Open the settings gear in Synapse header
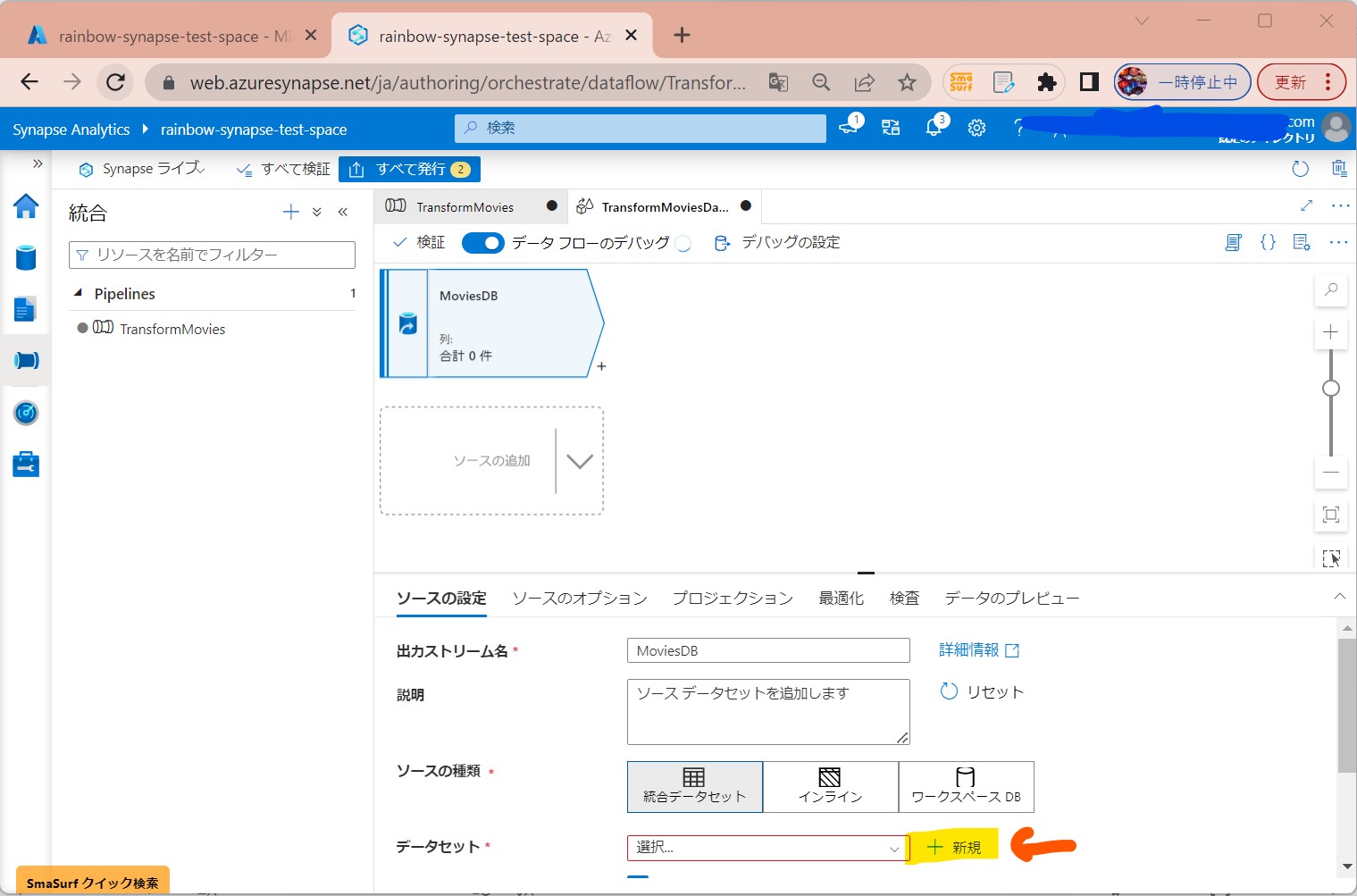This screenshot has width=1357, height=896. click(x=976, y=128)
